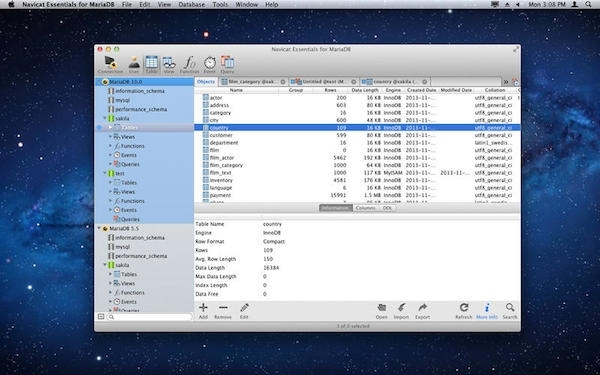Sort by the Name column header
Image resolution: width=600 pixels, height=375 pixels.
click(x=236, y=90)
